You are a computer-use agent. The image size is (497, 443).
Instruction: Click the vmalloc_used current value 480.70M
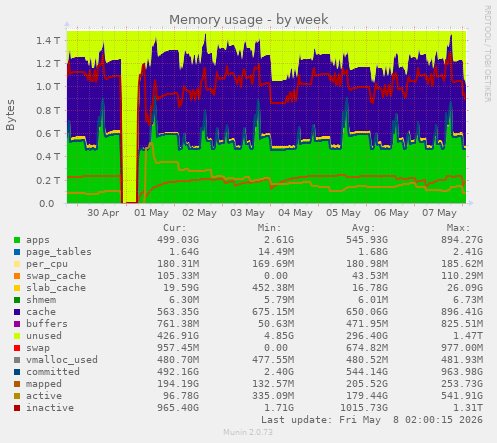click(178, 360)
